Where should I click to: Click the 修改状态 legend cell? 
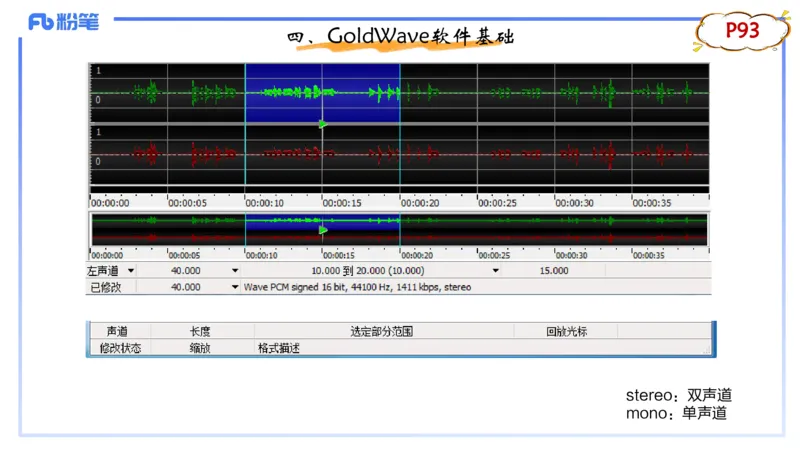pos(120,348)
